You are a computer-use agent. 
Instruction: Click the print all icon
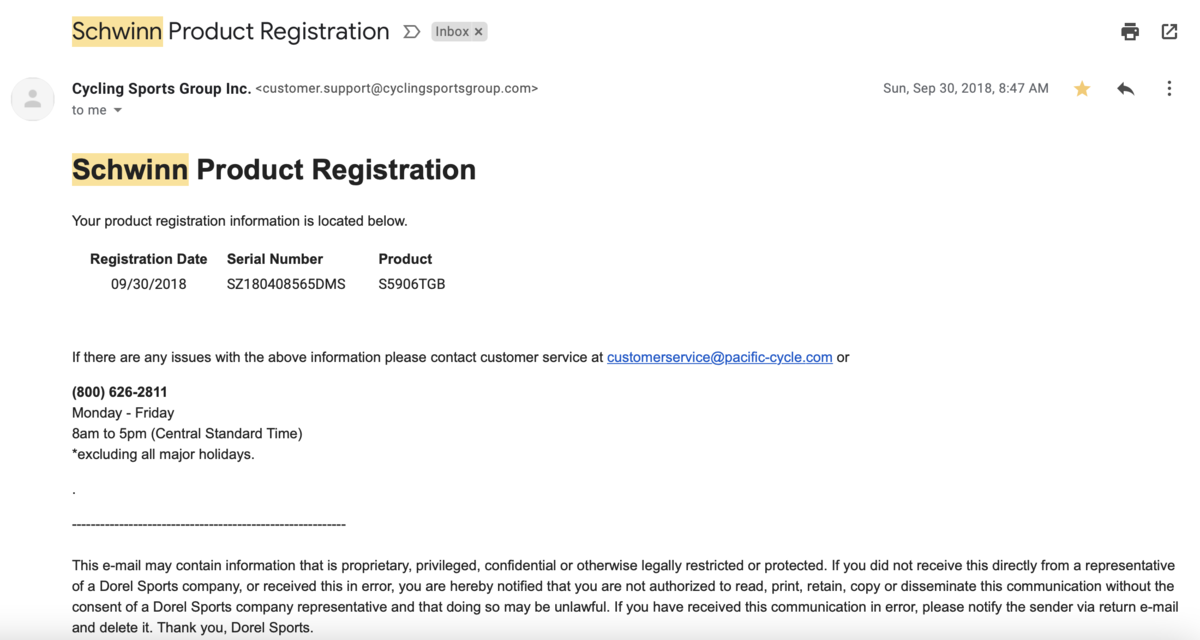pos(1130,32)
